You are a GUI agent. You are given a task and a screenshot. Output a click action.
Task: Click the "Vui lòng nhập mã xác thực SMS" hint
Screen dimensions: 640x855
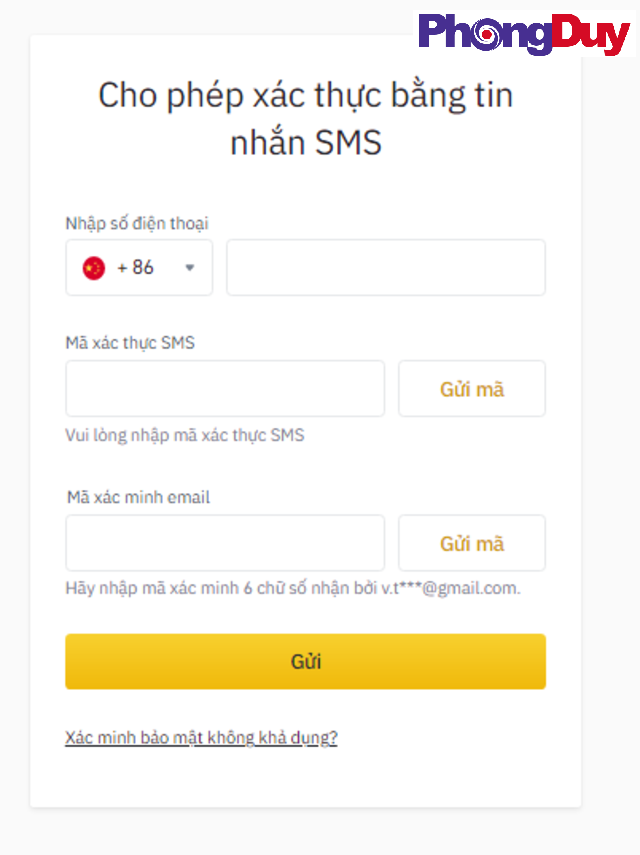pyautogui.click(x=185, y=435)
